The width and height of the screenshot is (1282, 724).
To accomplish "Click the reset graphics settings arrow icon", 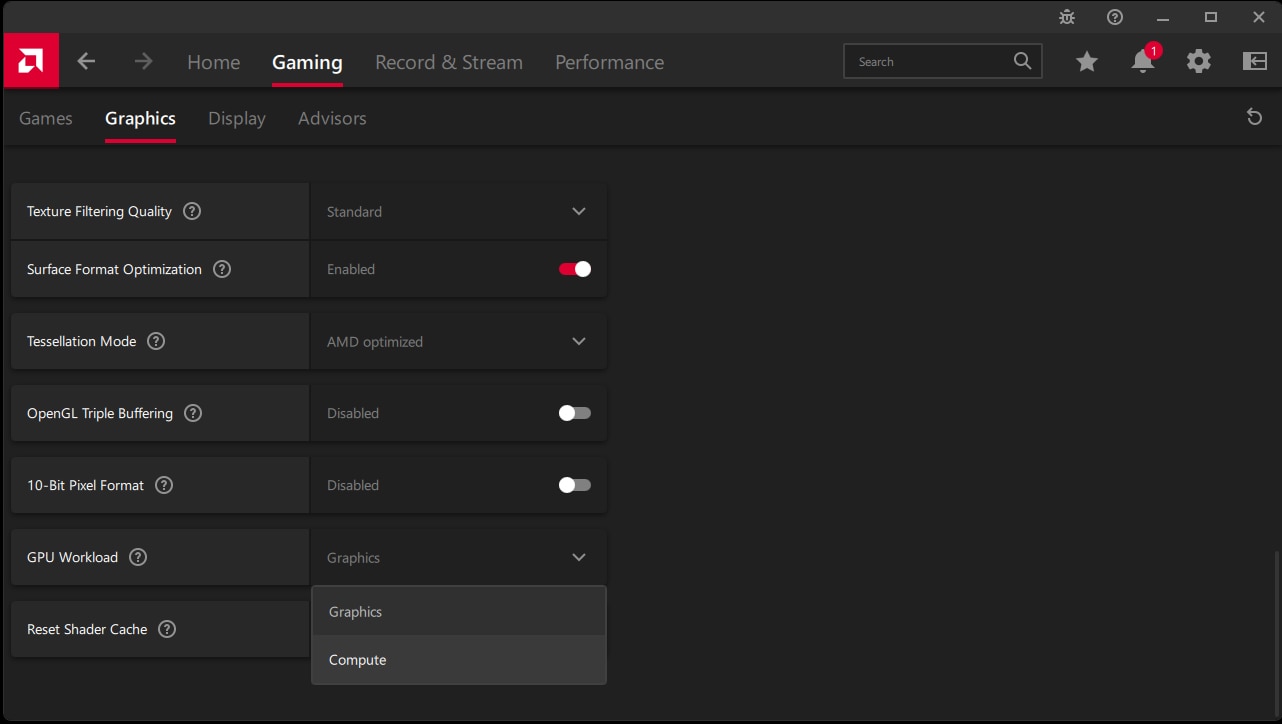I will click(1254, 117).
